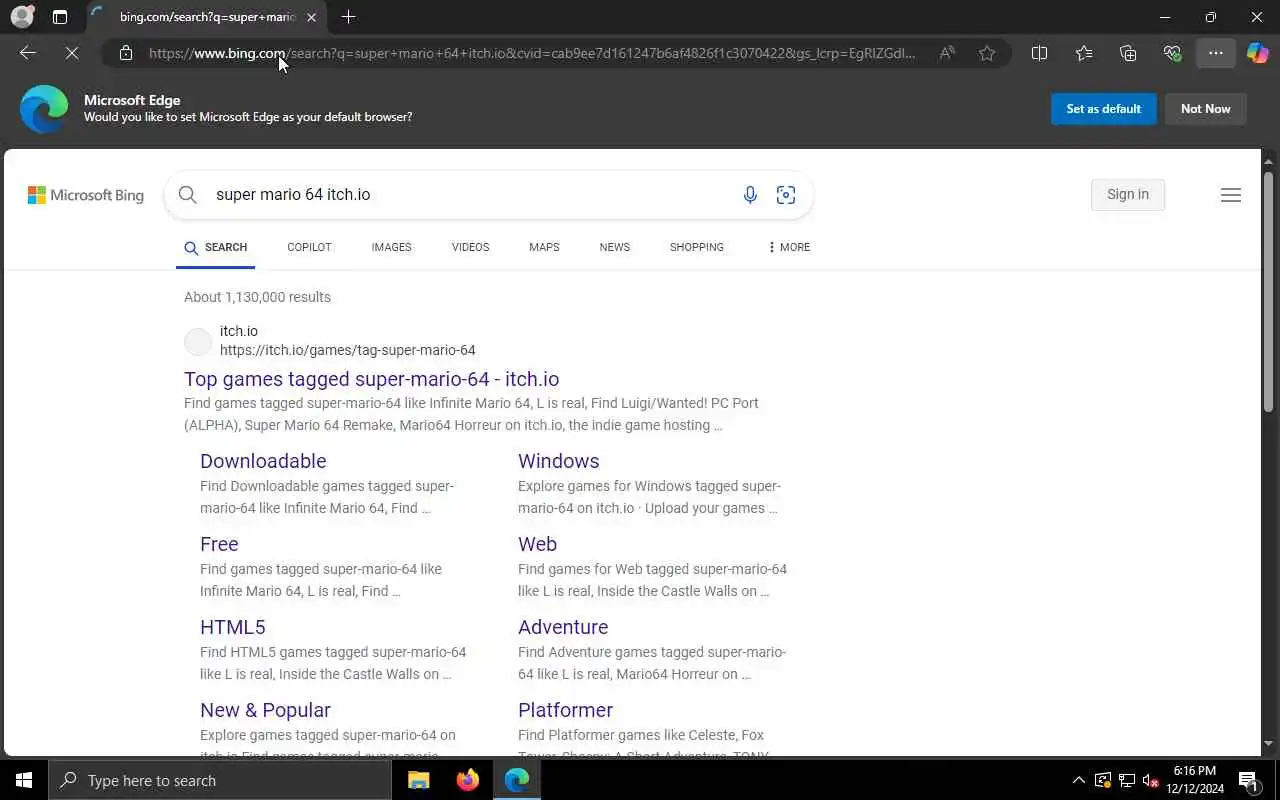Image resolution: width=1280 pixels, height=800 pixels.
Task: Click the search magnifier icon in Bing box
Action: click(188, 194)
